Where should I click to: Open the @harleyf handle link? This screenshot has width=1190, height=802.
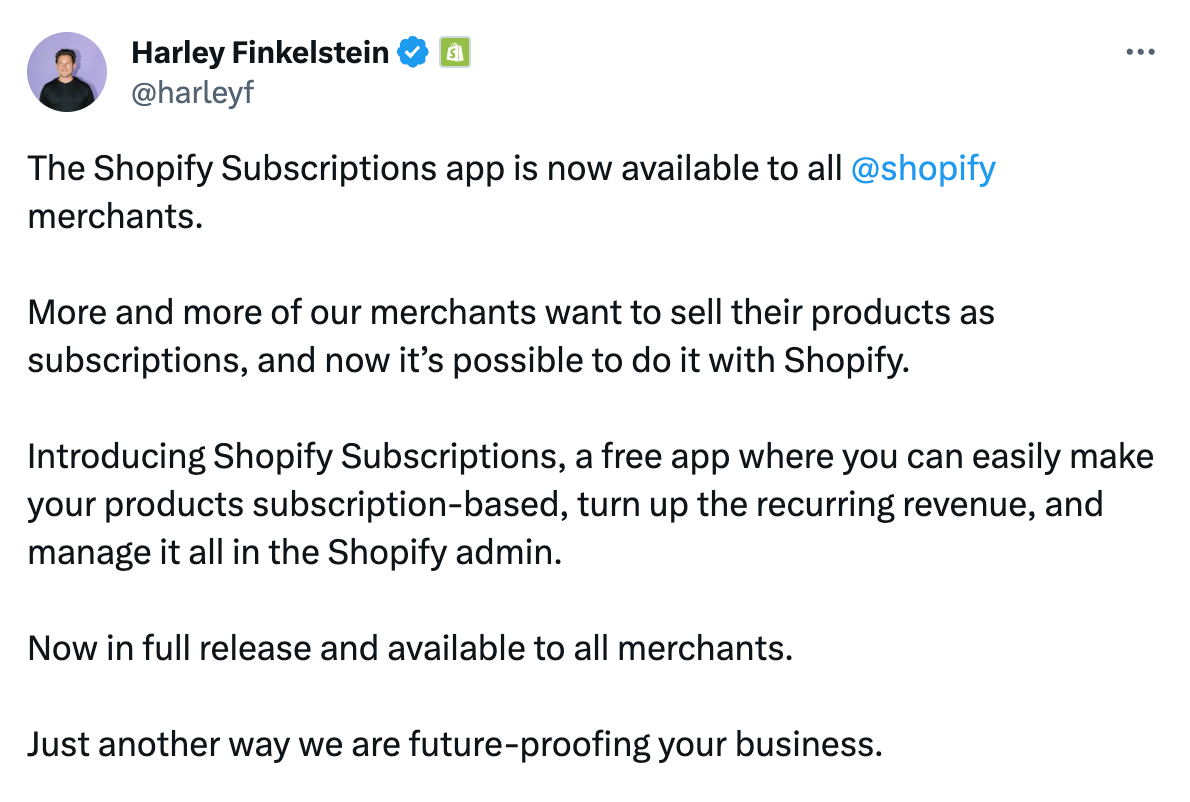tap(193, 93)
